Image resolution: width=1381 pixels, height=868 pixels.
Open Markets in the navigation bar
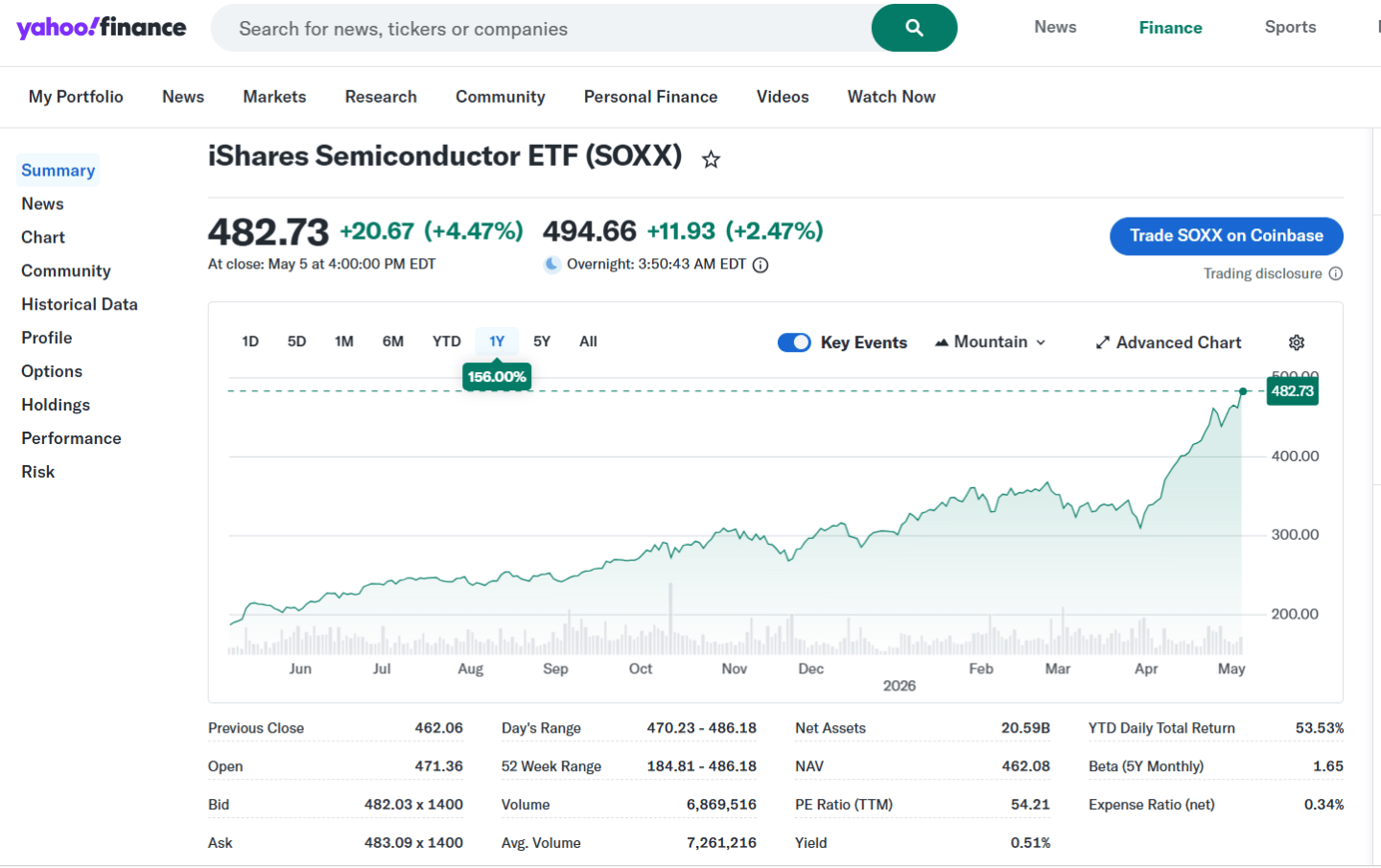pos(274,97)
